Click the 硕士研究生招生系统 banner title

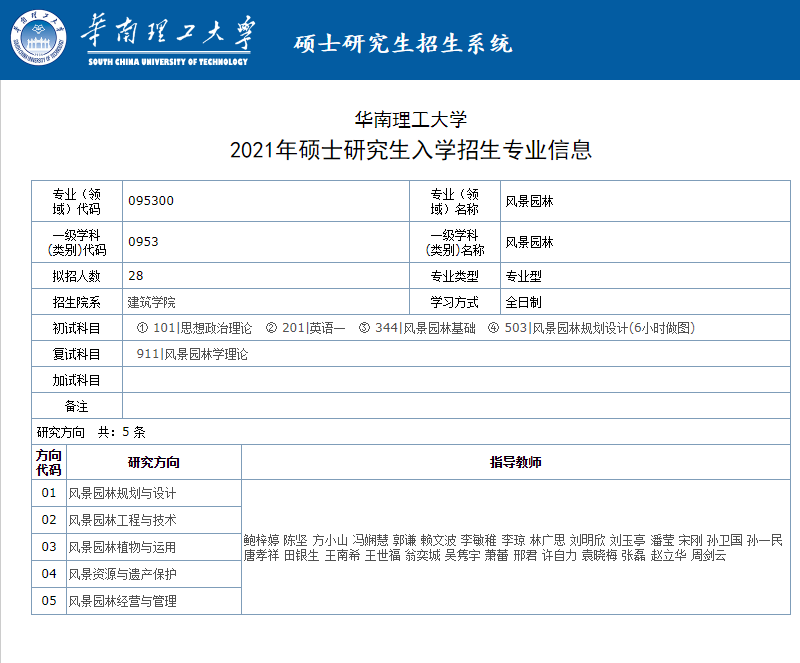click(x=403, y=43)
